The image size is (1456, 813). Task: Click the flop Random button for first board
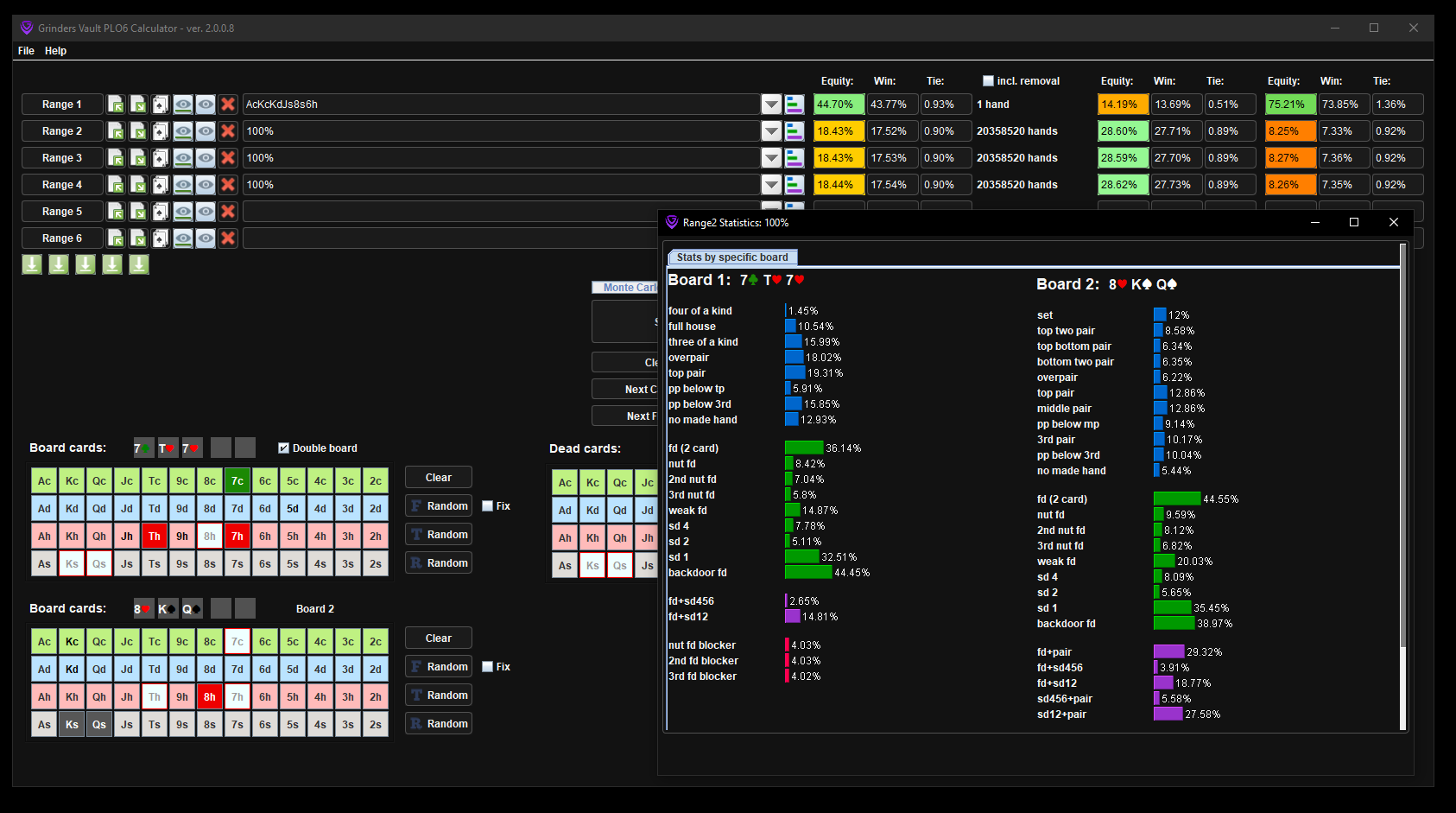point(439,506)
